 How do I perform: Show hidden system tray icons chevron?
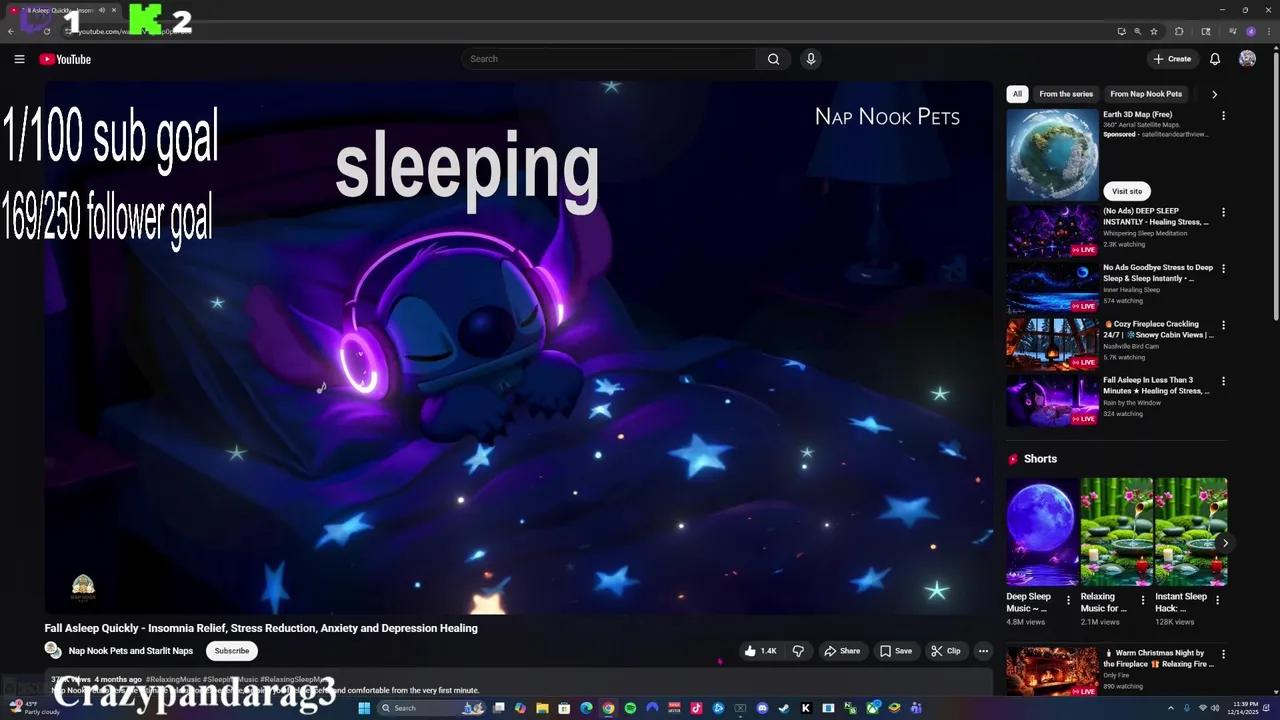coord(1171,708)
